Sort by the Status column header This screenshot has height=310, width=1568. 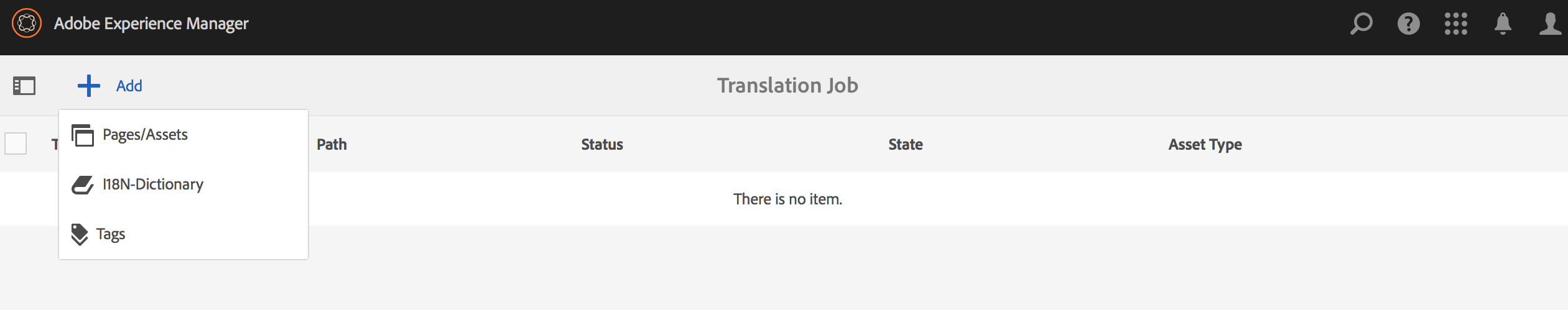[602, 145]
